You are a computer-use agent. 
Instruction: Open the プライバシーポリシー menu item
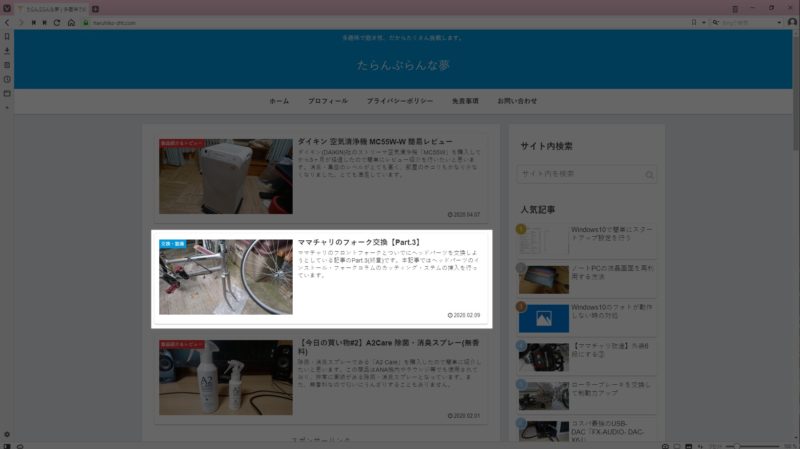[399, 101]
